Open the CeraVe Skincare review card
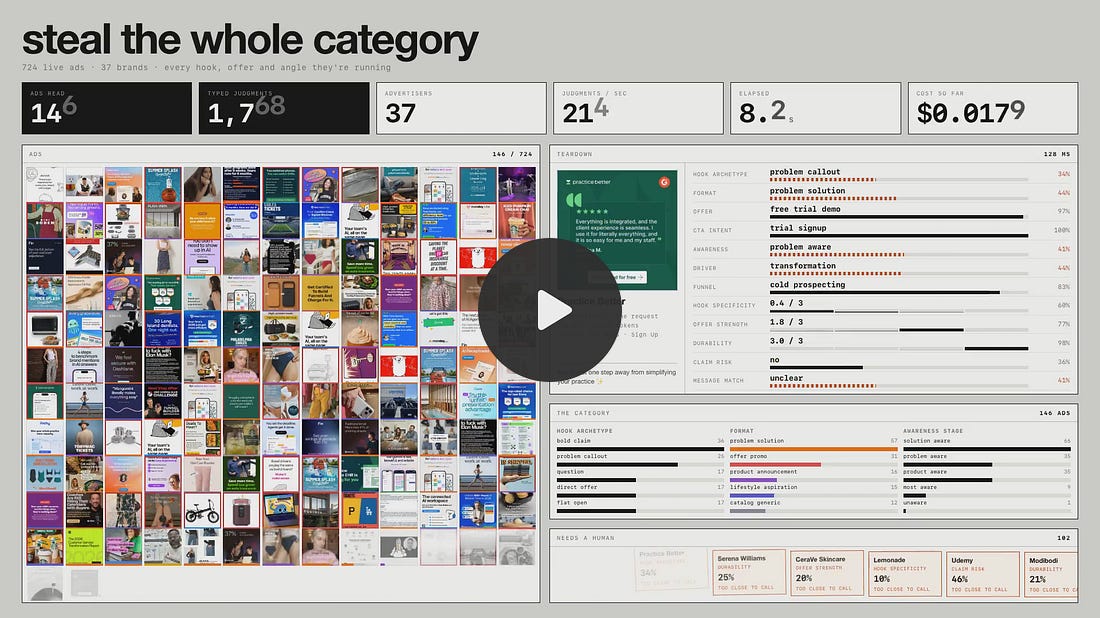Screen dimensions: 1100x618 [826, 573]
